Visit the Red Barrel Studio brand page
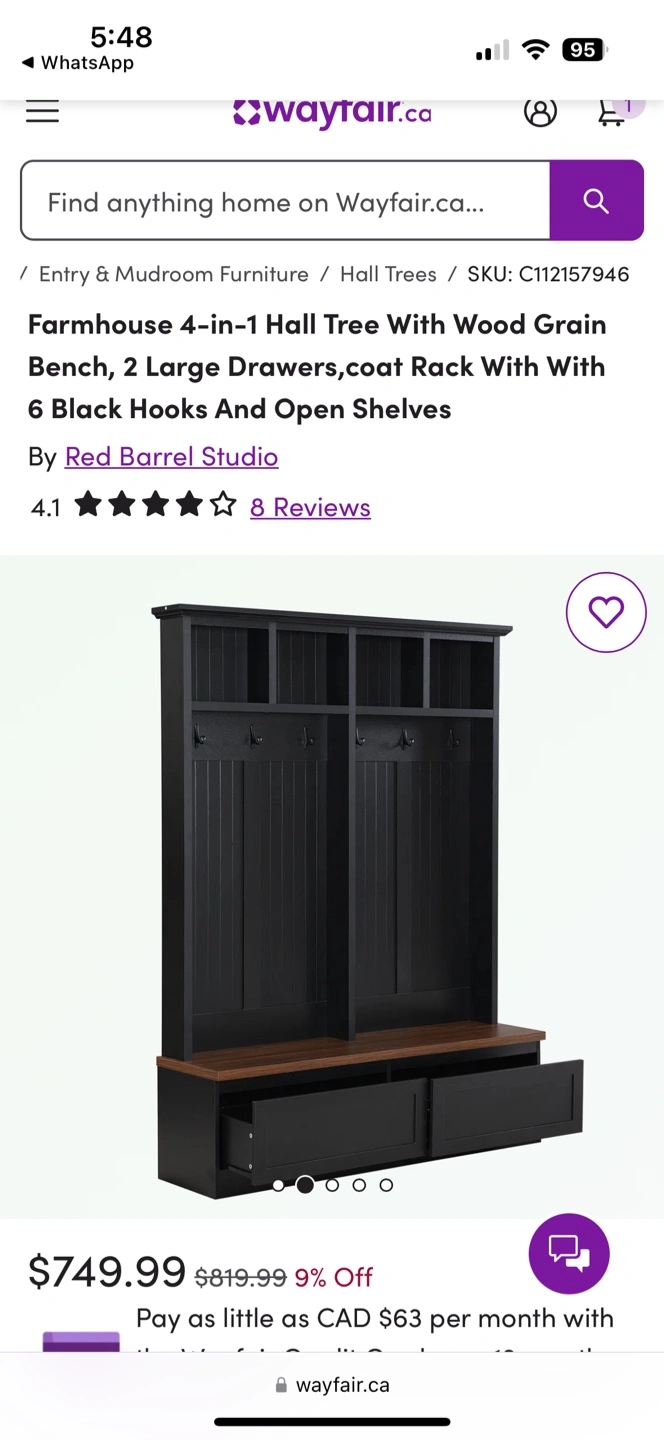This screenshot has height=1440, width=664. [x=171, y=457]
